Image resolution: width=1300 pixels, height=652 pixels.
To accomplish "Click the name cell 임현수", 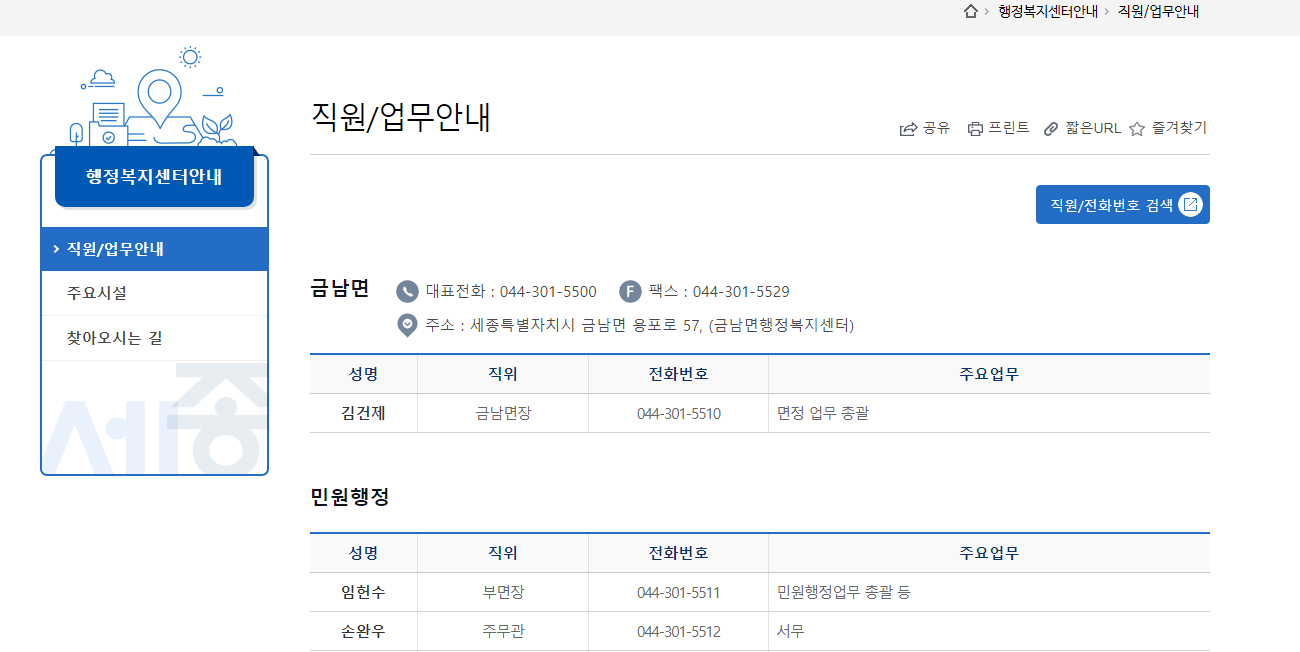I will click(x=363, y=592).
